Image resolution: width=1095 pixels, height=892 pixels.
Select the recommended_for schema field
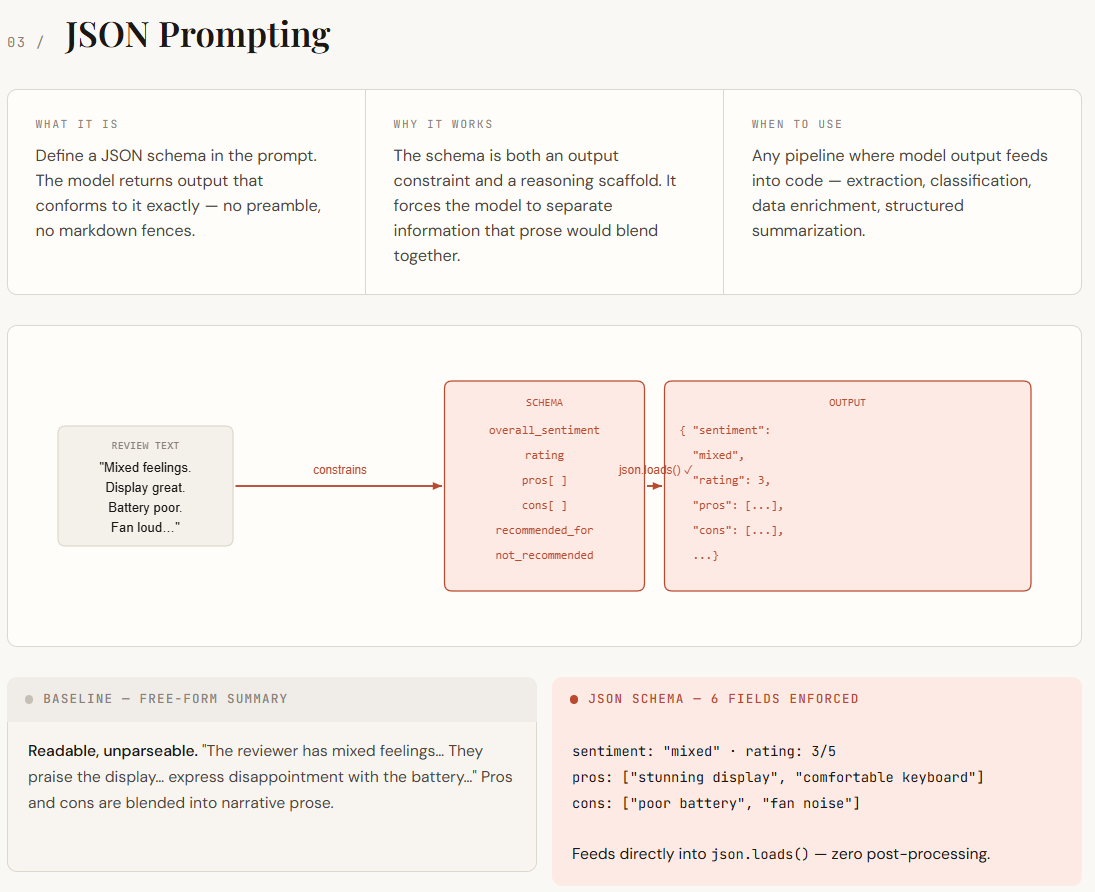[544, 530]
